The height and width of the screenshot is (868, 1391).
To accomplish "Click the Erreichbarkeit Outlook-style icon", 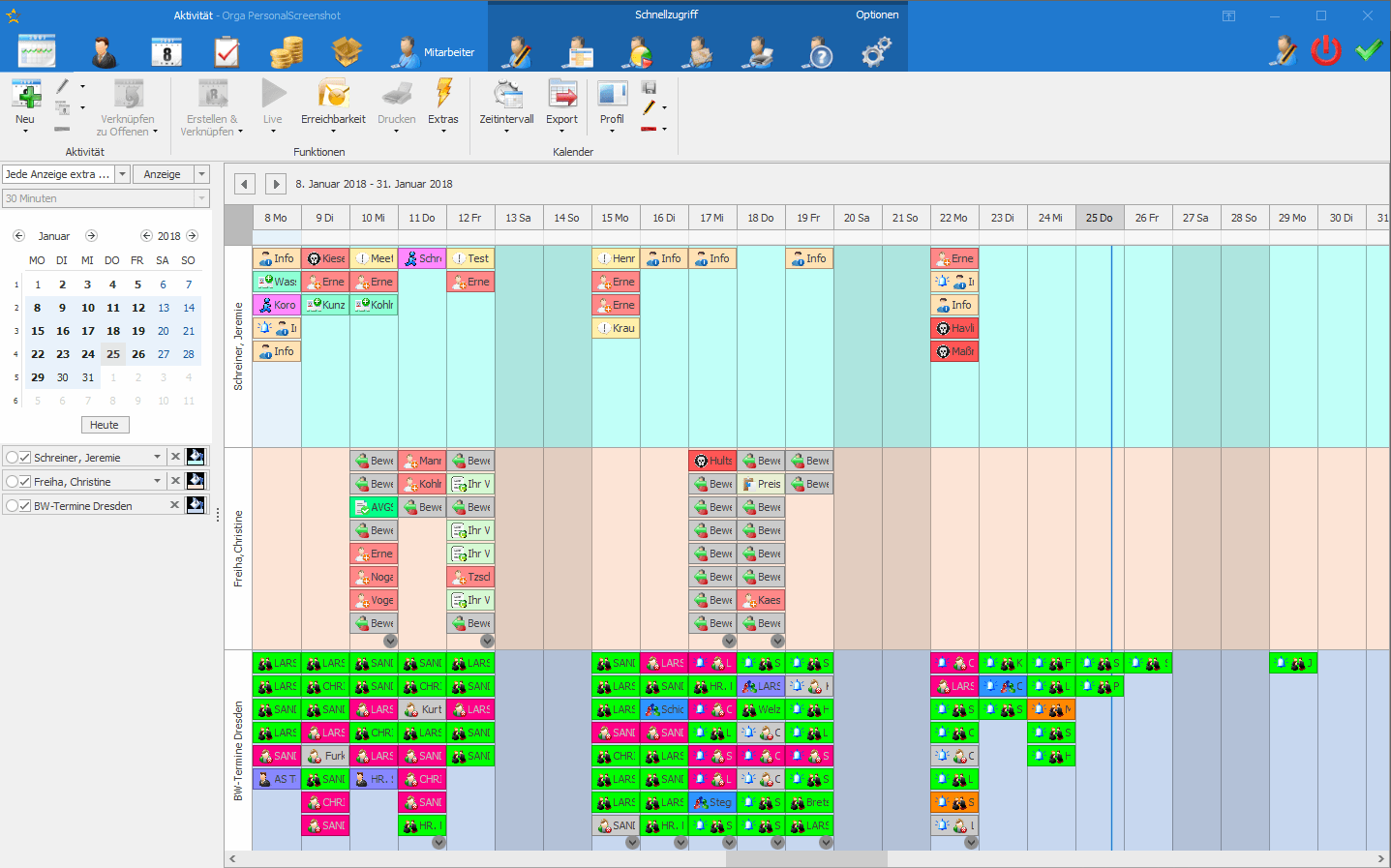I will (333, 93).
